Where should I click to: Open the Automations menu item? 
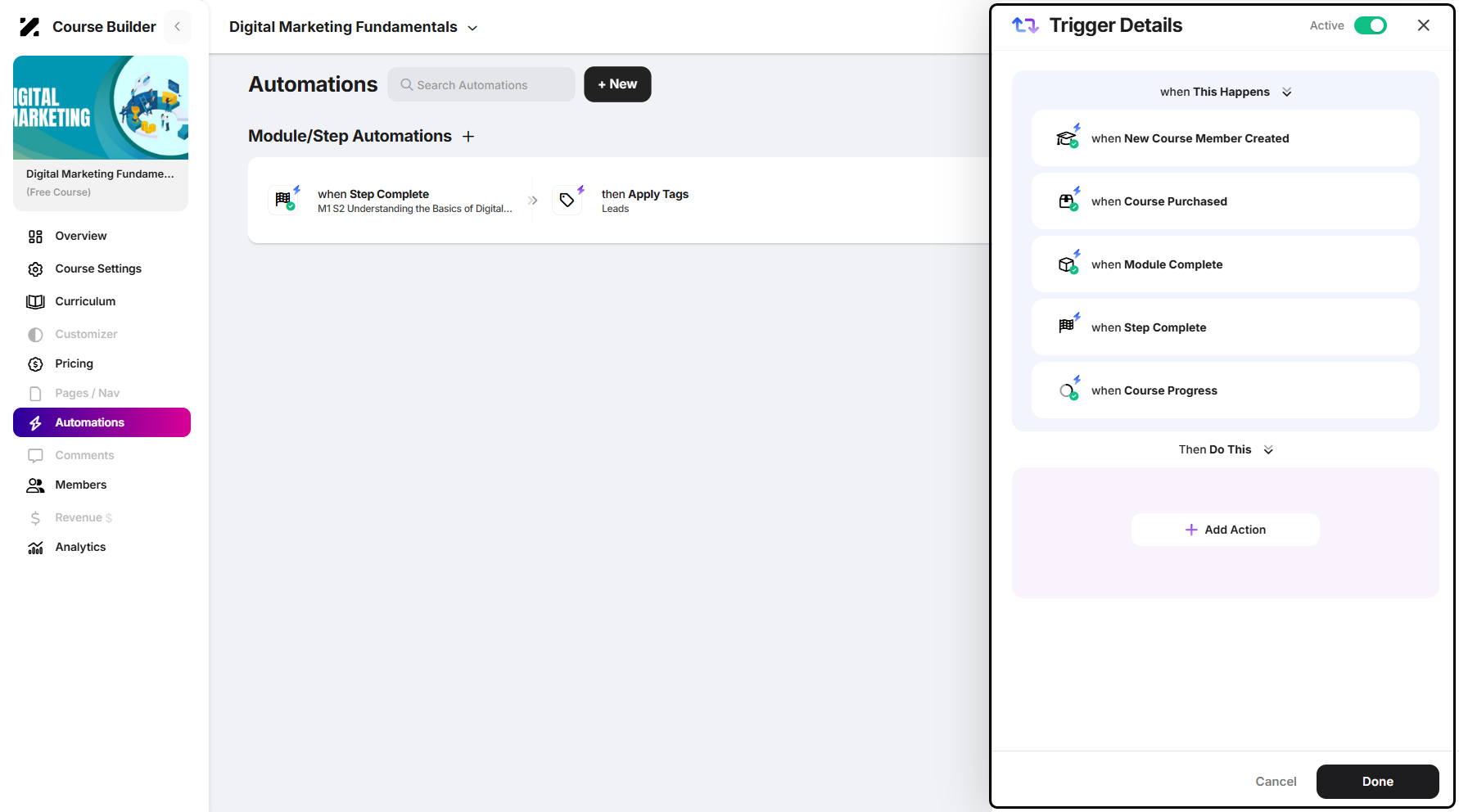[x=102, y=422]
